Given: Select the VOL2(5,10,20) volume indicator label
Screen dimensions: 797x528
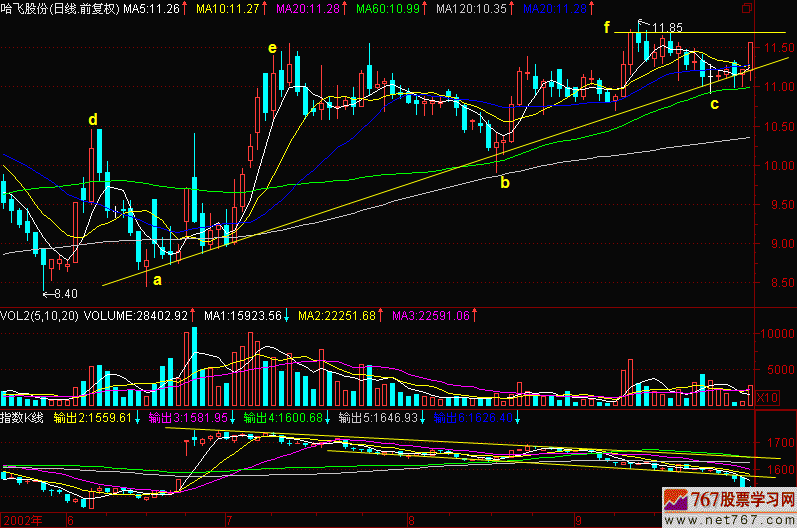Looking at the screenshot, I should pos(38,316).
